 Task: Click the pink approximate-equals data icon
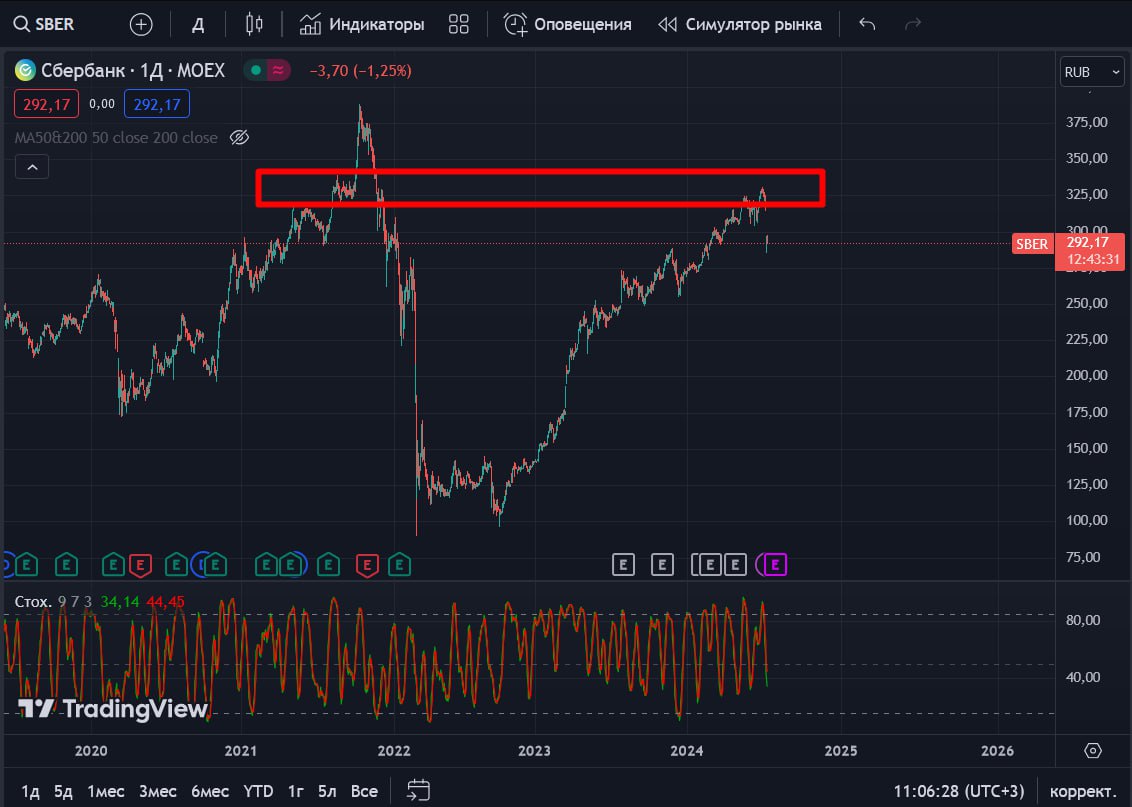pyautogui.click(x=278, y=70)
